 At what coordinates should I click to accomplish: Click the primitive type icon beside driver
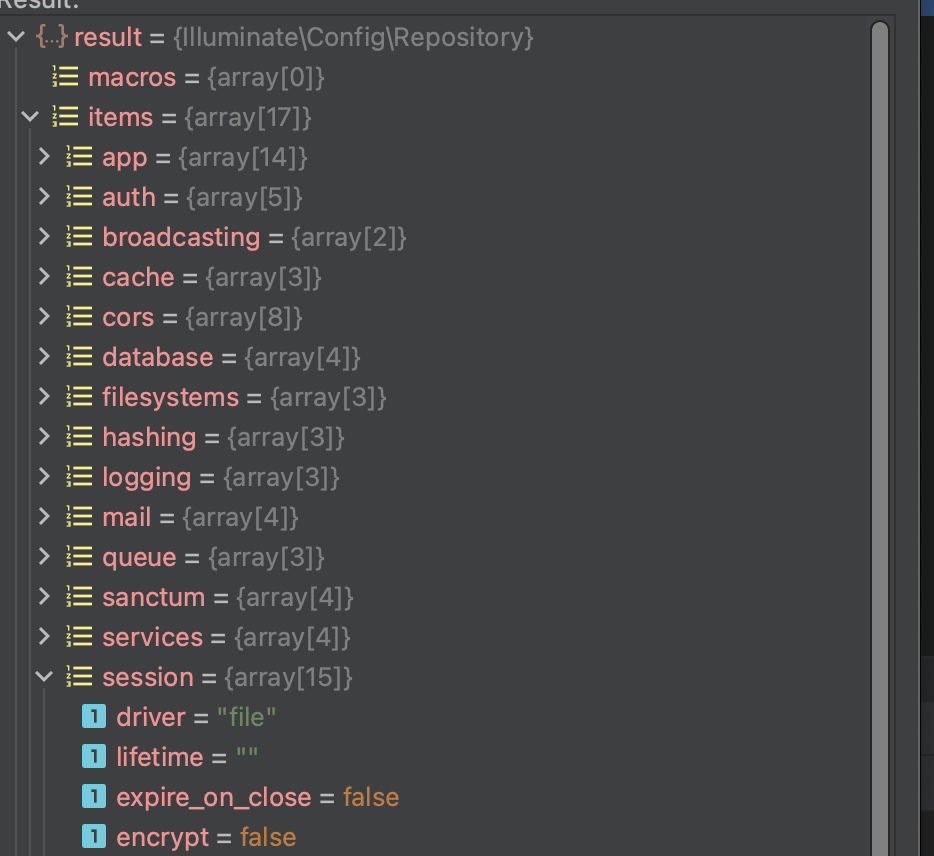[x=94, y=717]
